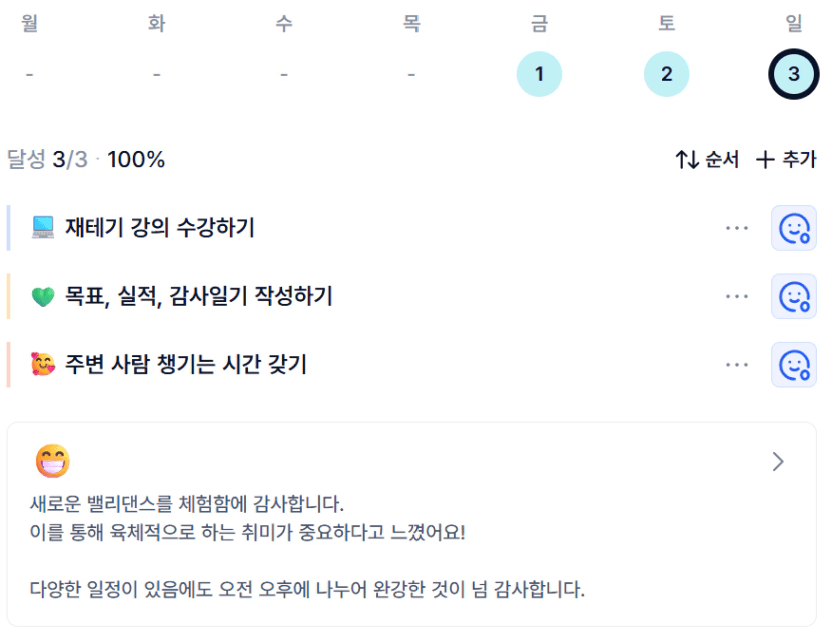Select highlighted day 3 under 일
This screenshot has width=832, height=642.
(793, 74)
